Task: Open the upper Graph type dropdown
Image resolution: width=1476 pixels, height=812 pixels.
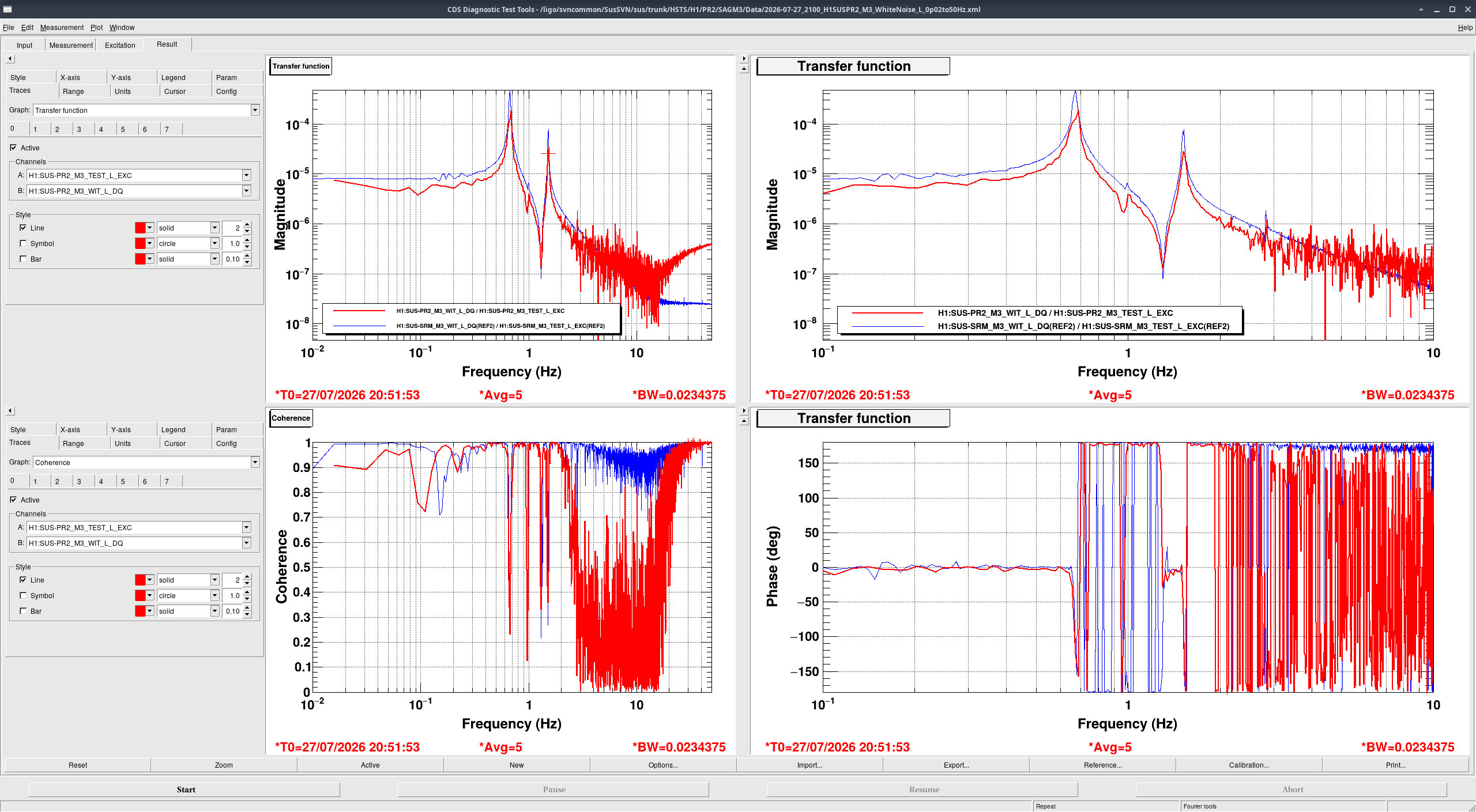Action: pos(255,110)
